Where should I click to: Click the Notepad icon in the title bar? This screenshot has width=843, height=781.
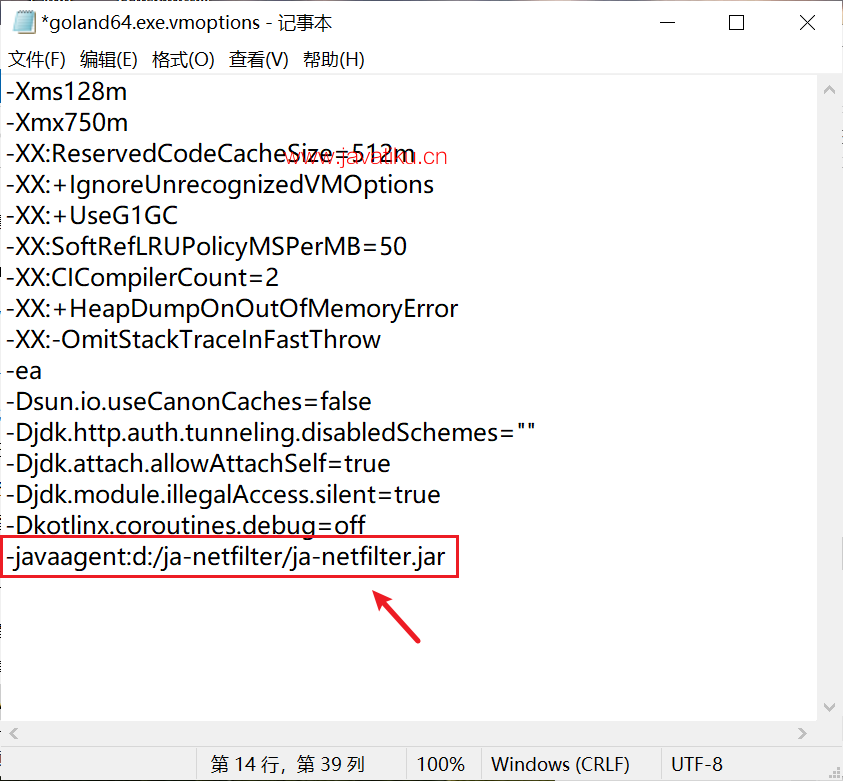click(24, 23)
